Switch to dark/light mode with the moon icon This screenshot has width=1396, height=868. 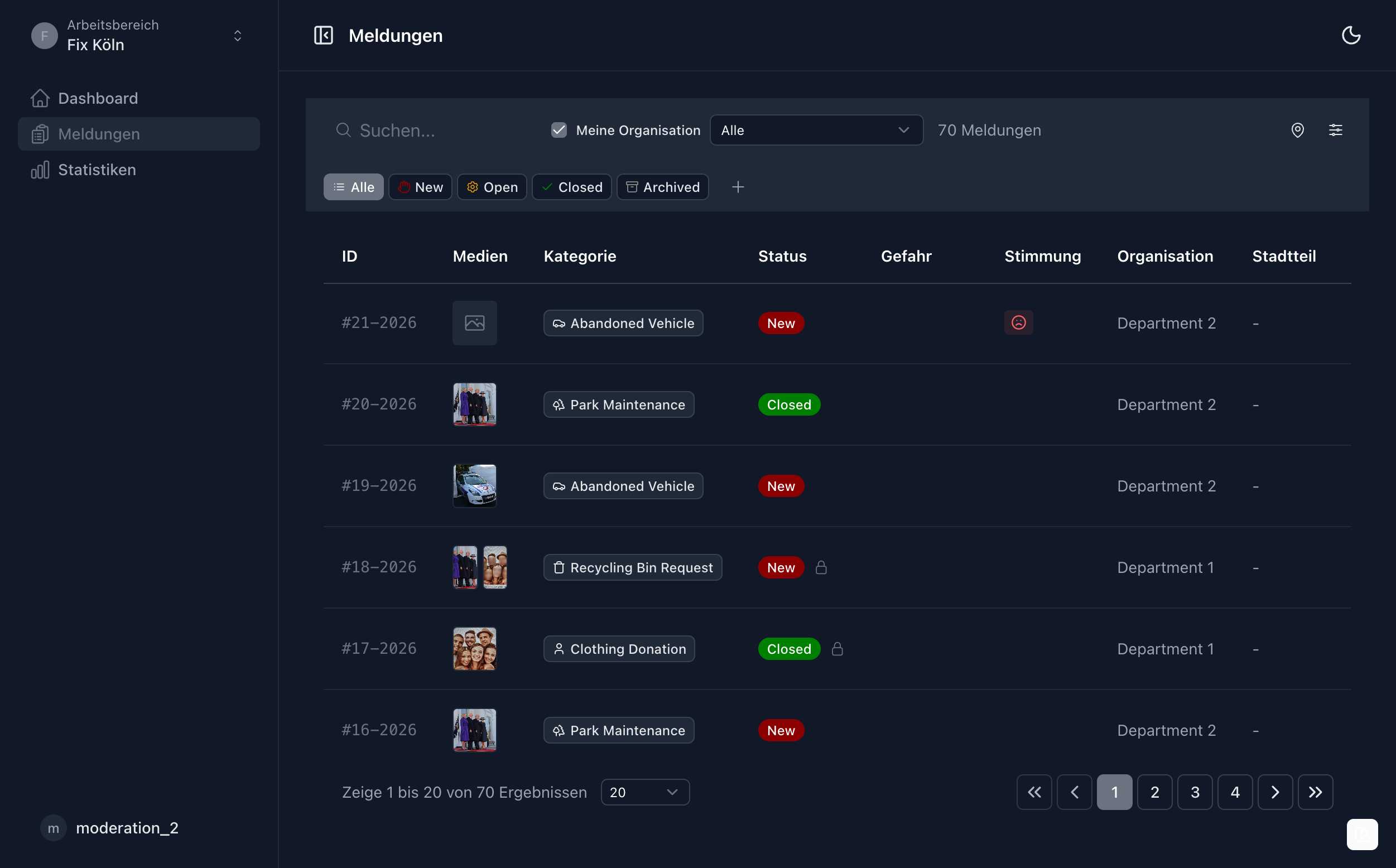click(x=1351, y=35)
